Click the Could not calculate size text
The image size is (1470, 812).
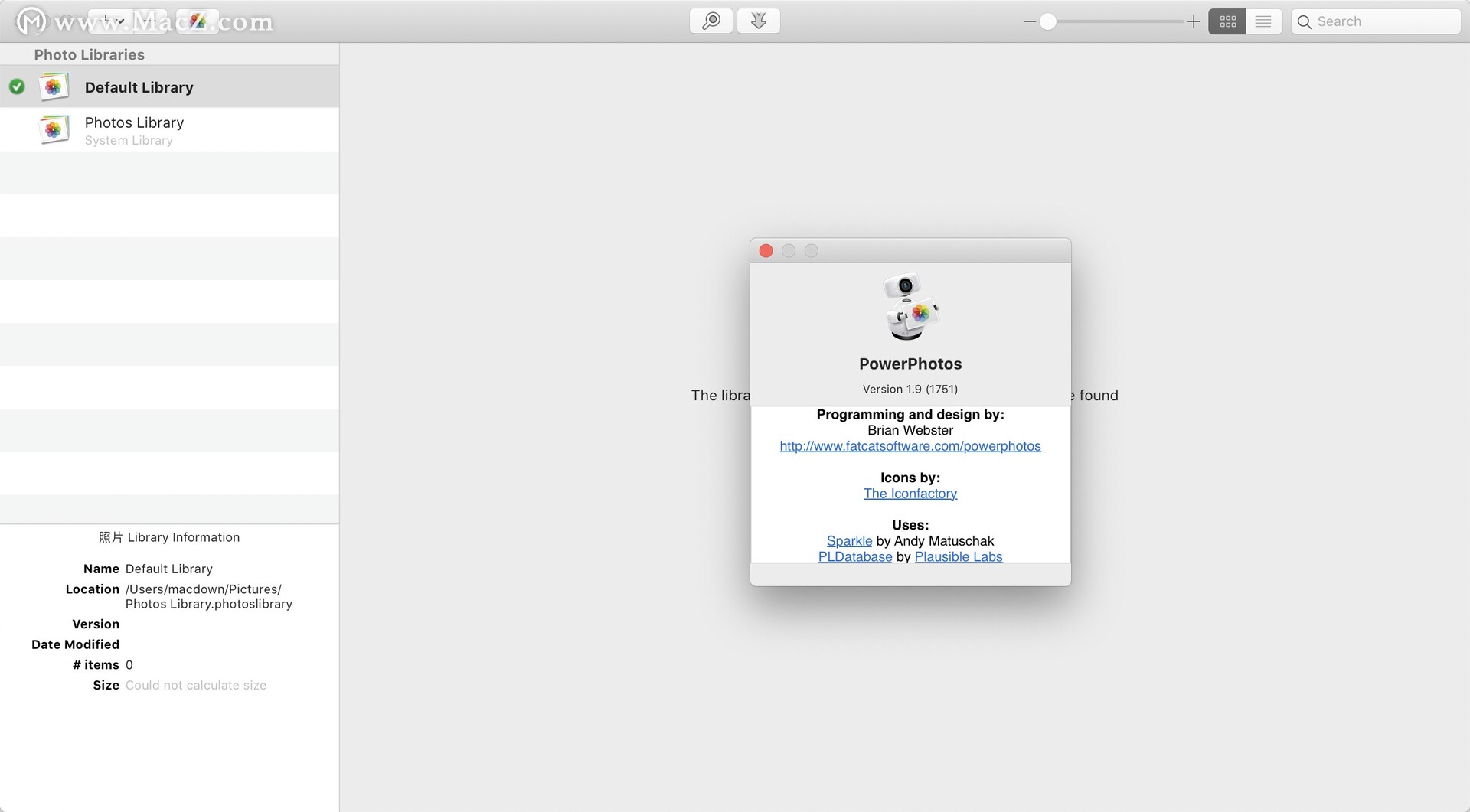(196, 685)
